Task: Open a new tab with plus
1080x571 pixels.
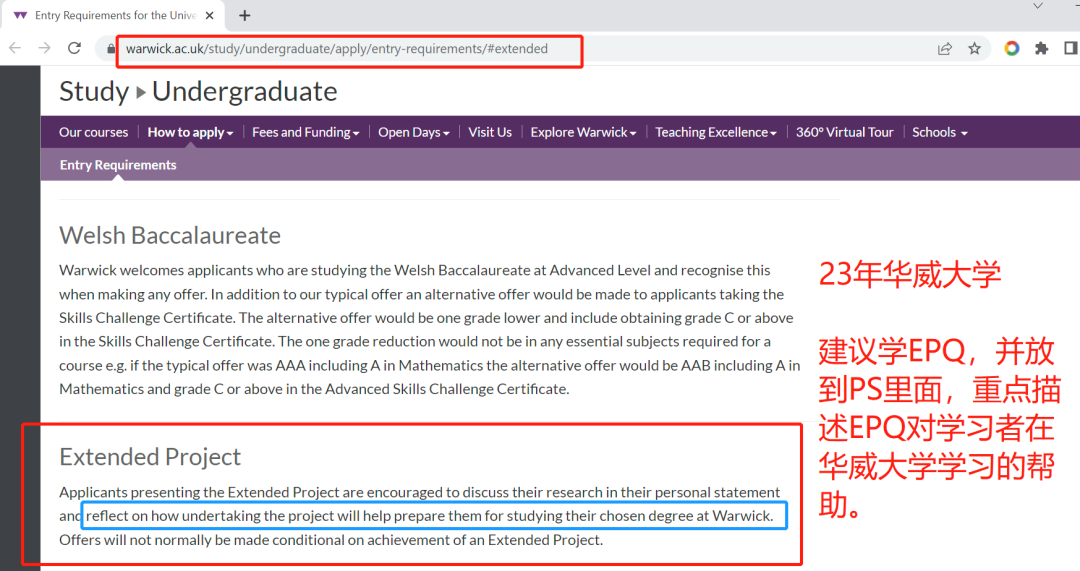Action: (245, 15)
